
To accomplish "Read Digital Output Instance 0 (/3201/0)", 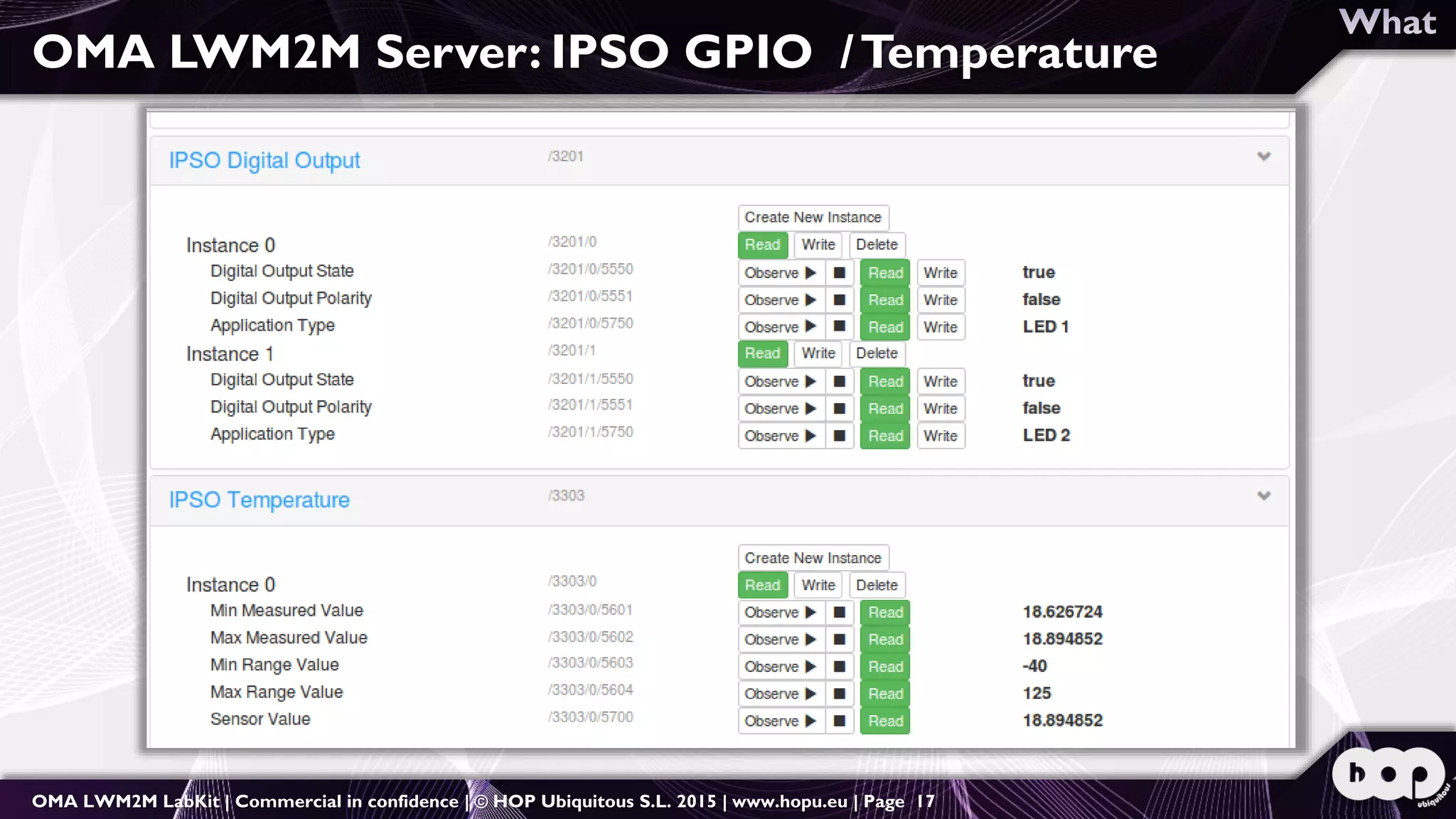I will point(763,245).
